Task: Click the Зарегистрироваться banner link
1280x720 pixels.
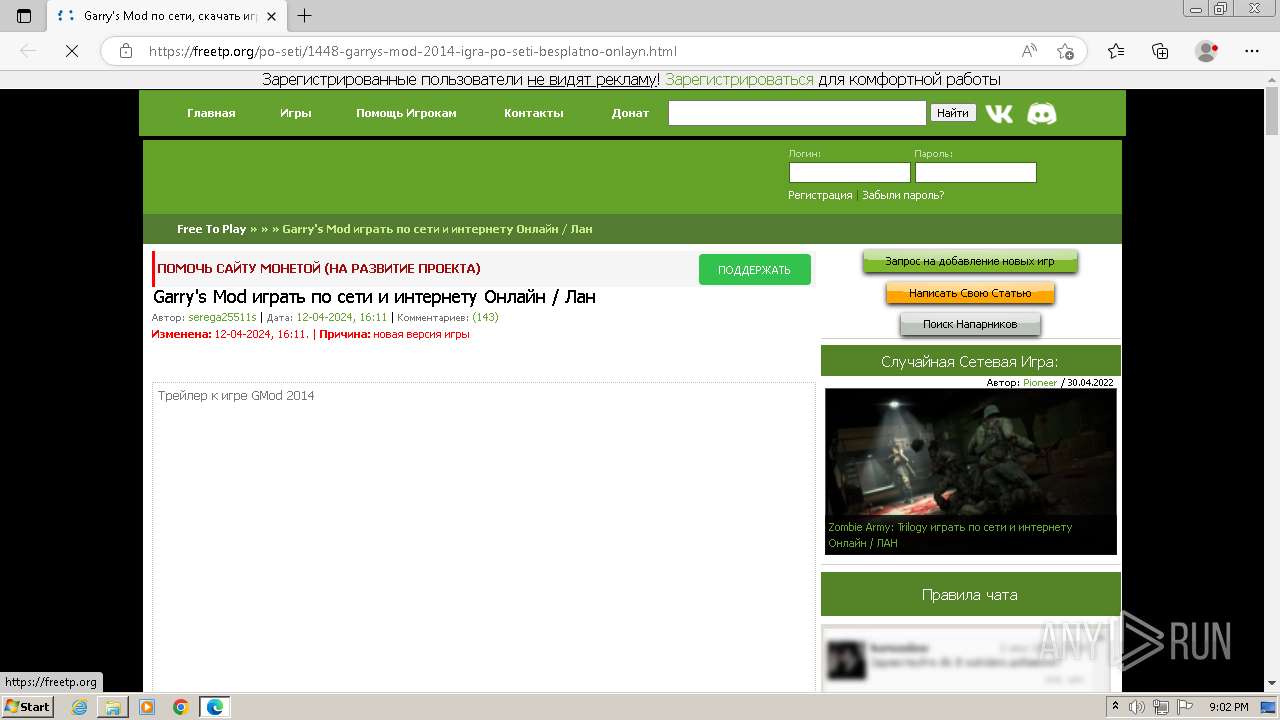Action: point(739,80)
